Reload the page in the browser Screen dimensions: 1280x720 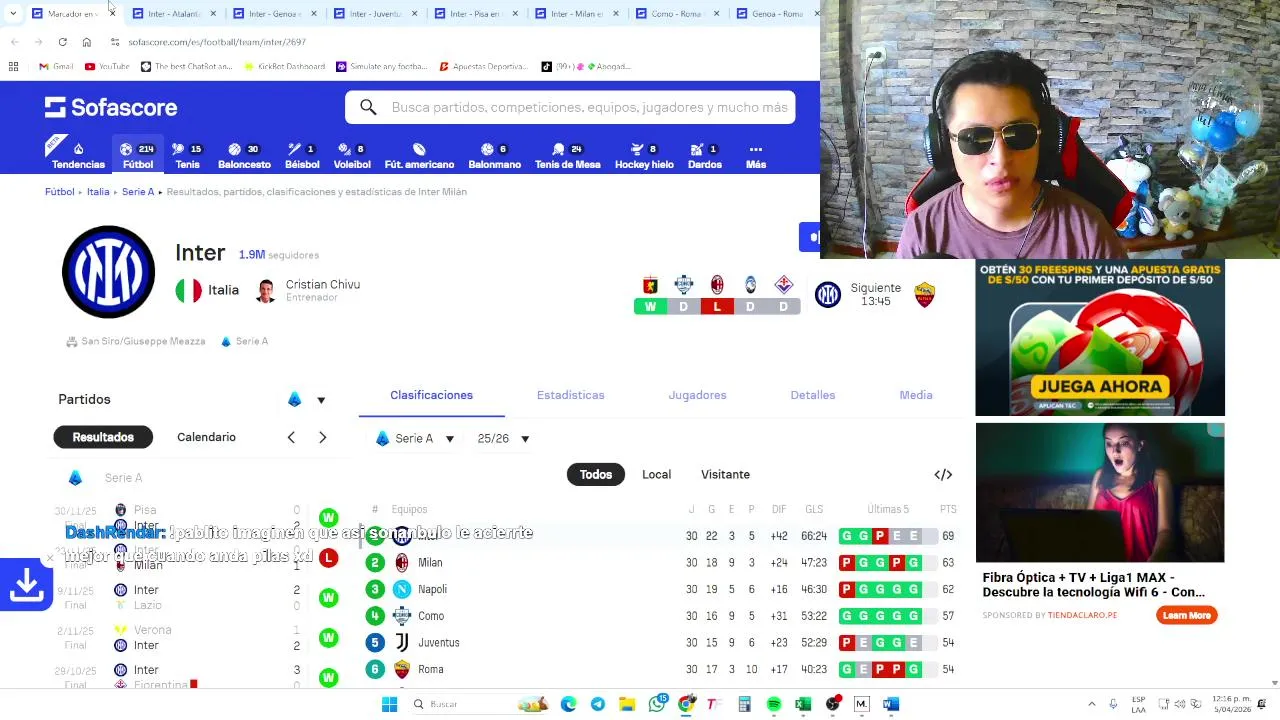[x=62, y=42]
